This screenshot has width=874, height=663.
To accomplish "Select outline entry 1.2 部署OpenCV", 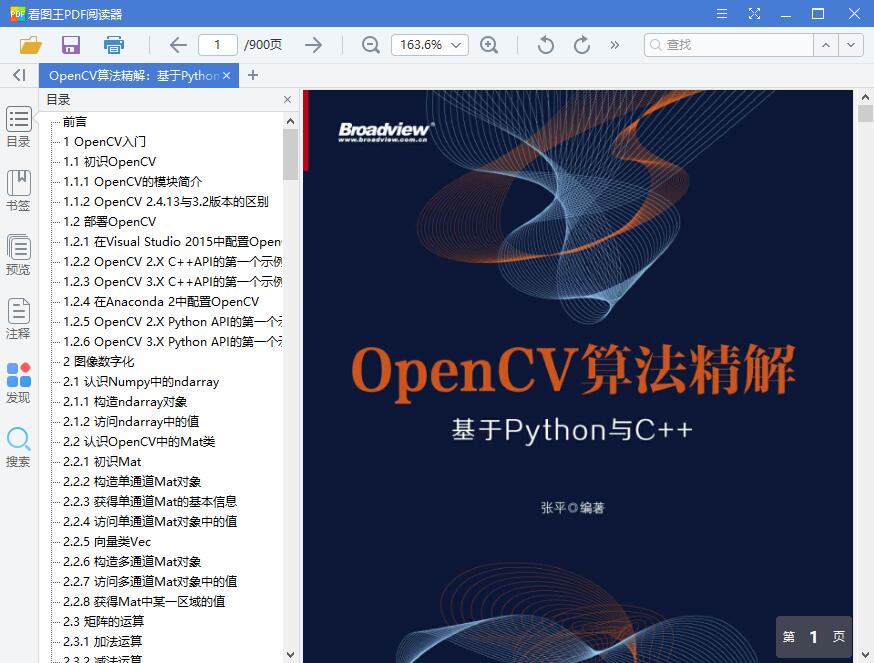I will pos(109,222).
